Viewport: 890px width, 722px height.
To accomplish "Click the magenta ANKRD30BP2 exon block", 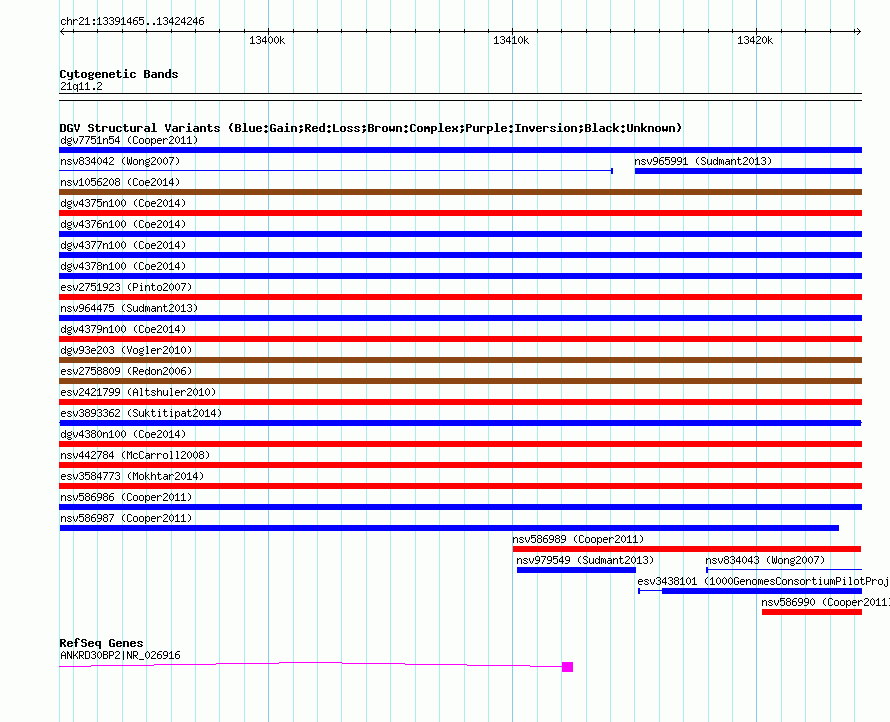I will 567,667.
